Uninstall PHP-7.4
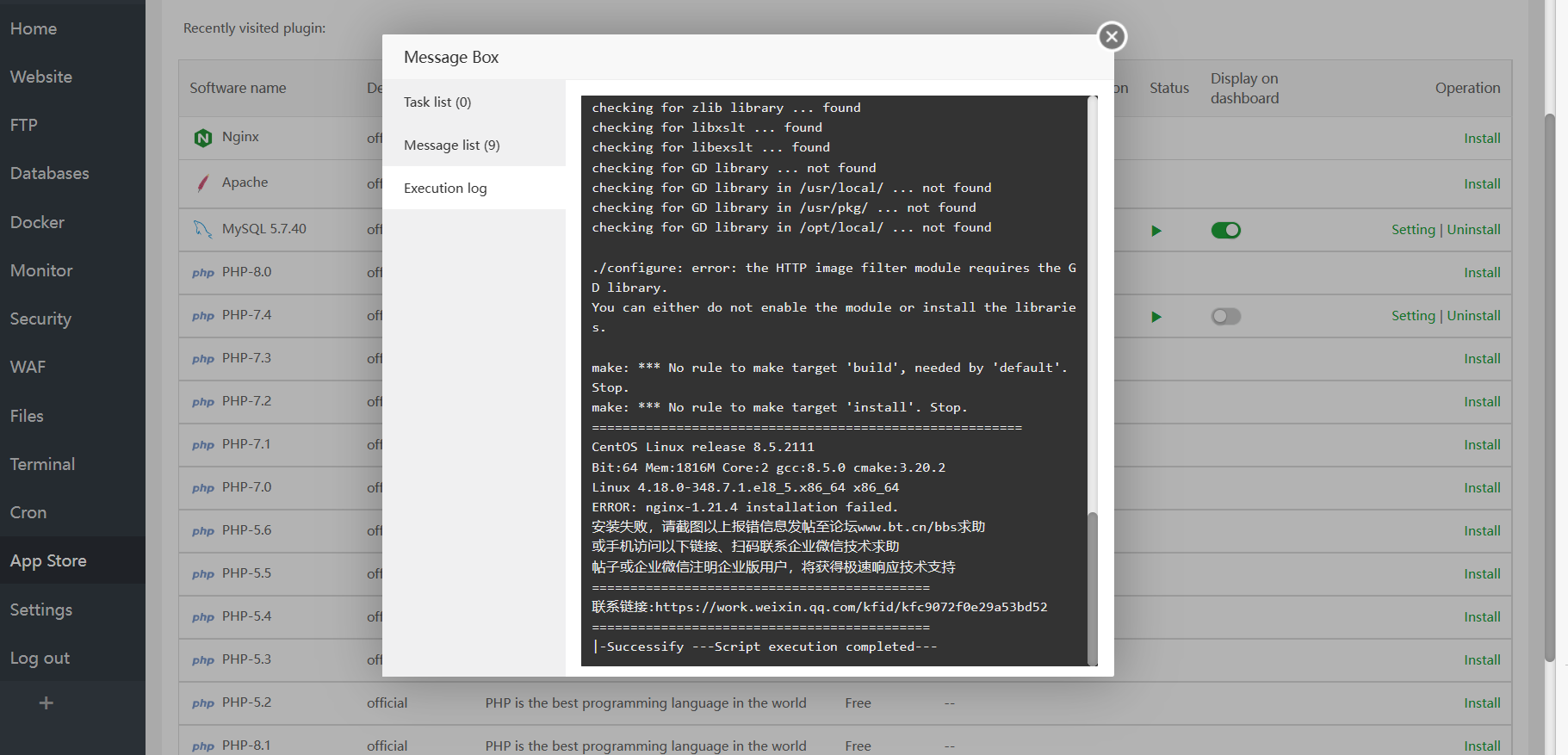This screenshot has height=755, width=1568. [1473, 316]
